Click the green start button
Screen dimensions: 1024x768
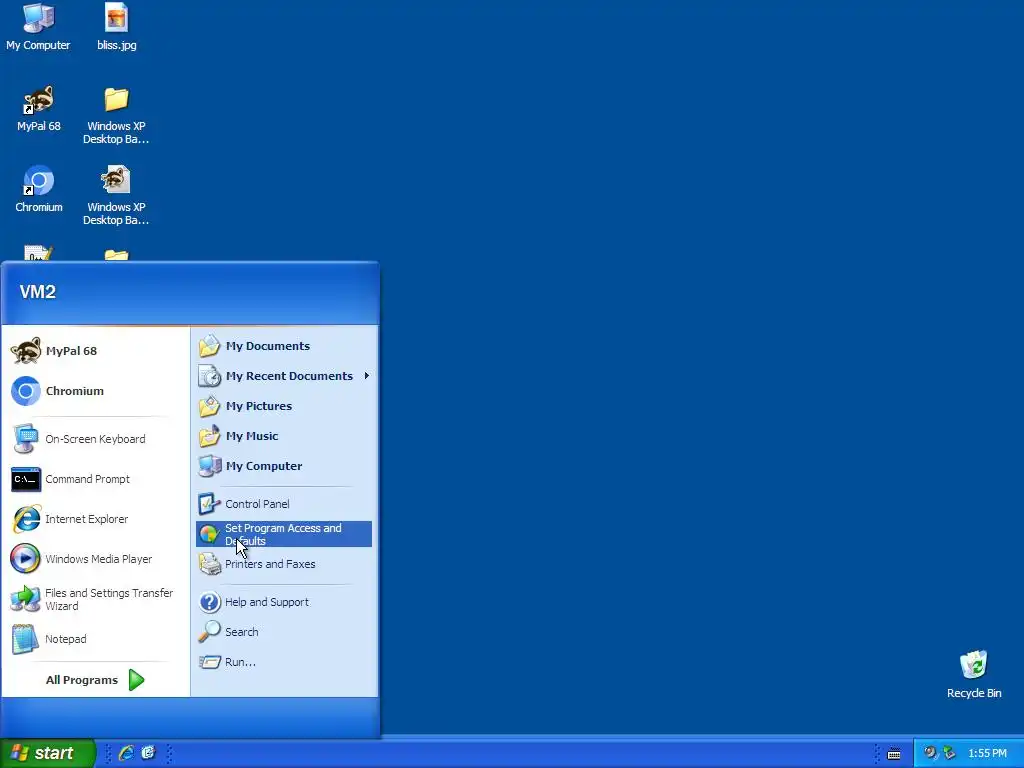pos(47,753)
